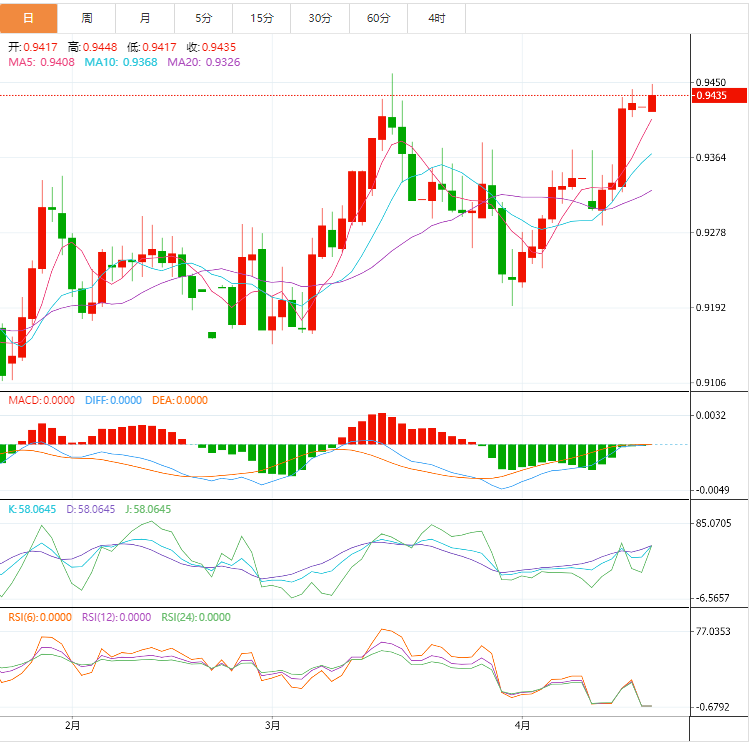Open the 月 monthly timeframe tab

[146, 18]
